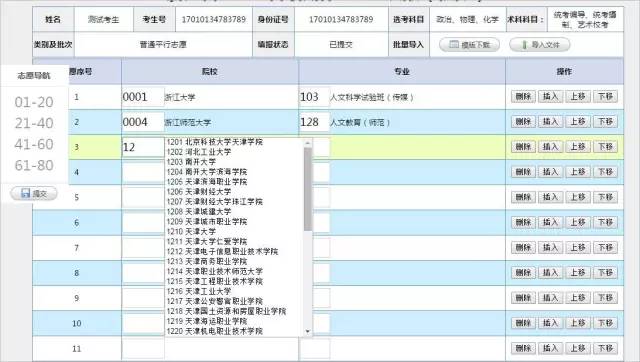The image size is (640, 362).
Task: Select 1210 天津大学 from list
Action: pos(191,231)
